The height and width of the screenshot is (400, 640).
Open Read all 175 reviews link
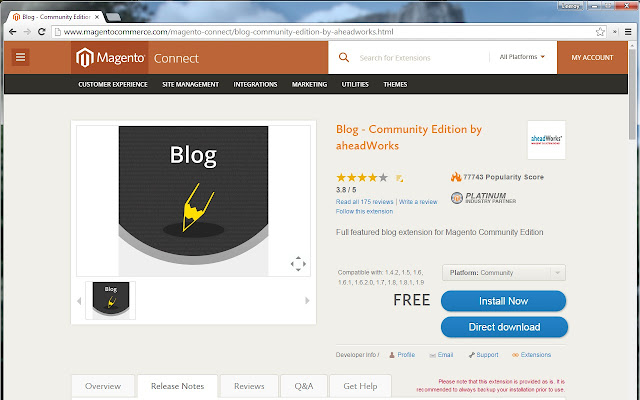click(364, 202)
